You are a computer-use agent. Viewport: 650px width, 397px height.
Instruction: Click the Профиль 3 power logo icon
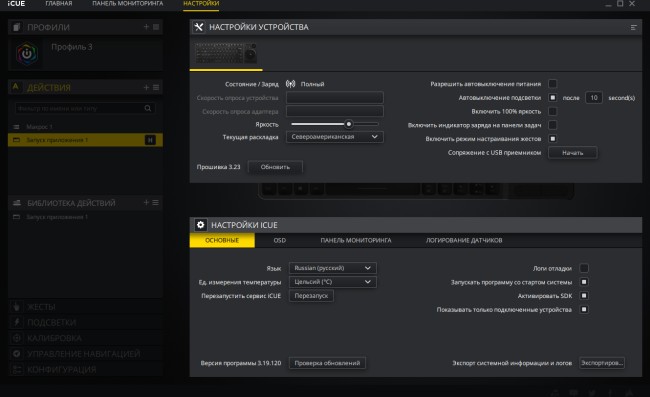[x=27, y=54]
